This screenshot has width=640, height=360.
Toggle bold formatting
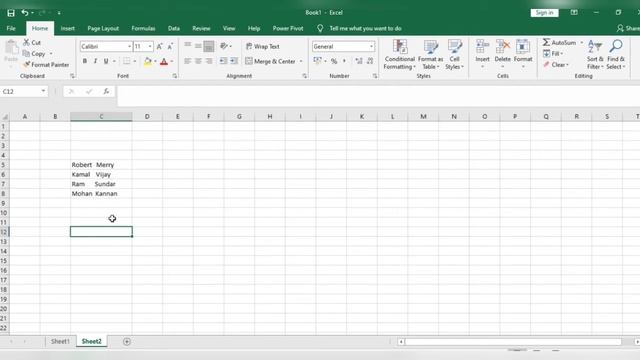click(x=84, y=61)
